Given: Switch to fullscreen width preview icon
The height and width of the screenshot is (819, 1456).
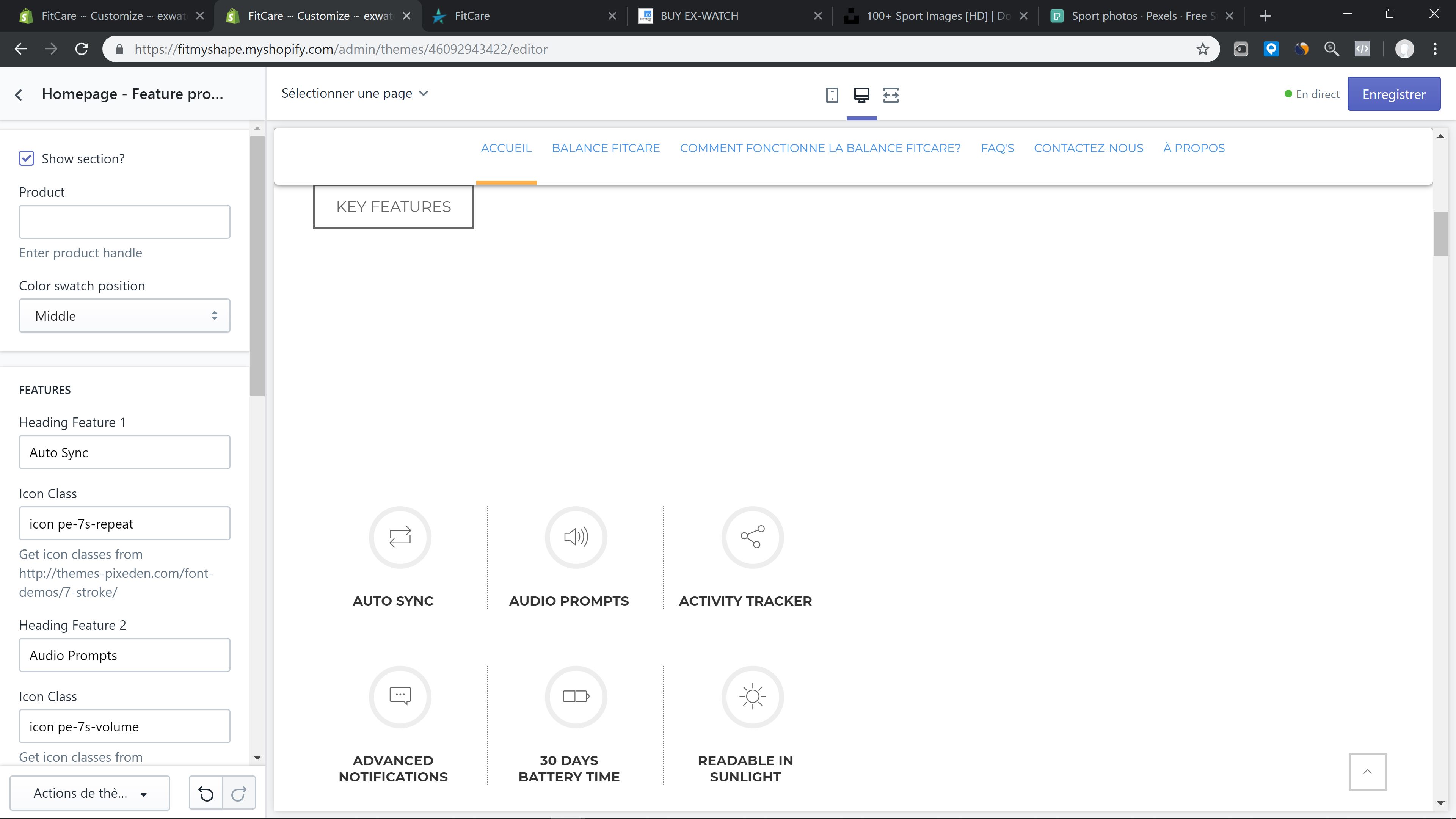Looking at the screenshot, I should pos(891,94).
